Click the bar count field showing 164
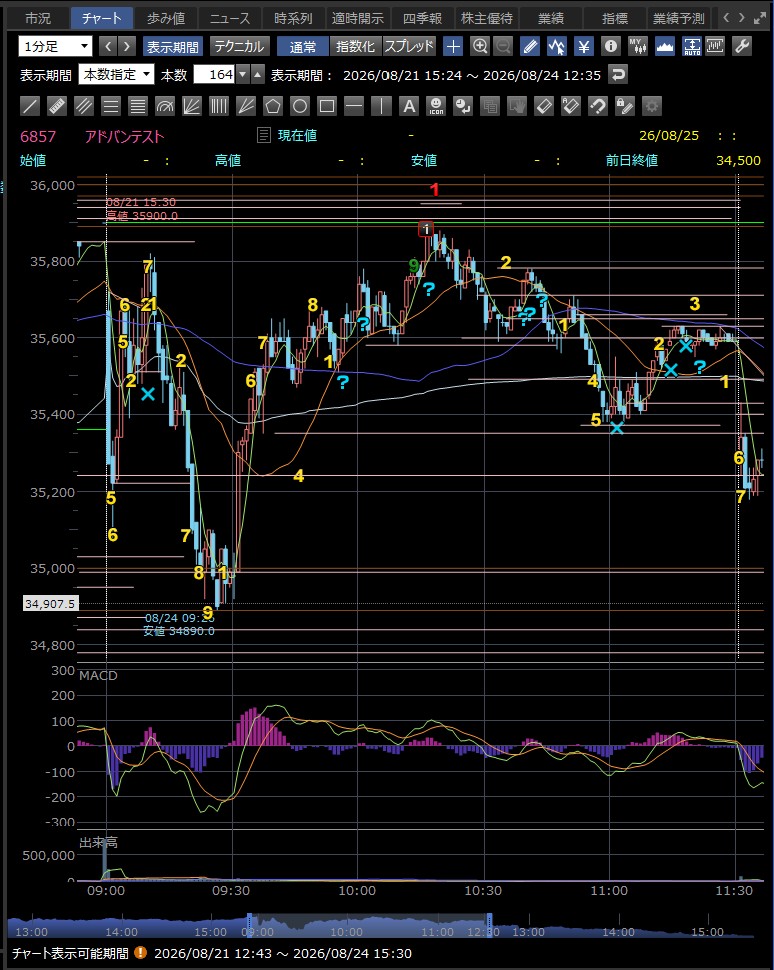Image resolution: width=774 pixels, height=970 pixels. pyautogui.click(x=215, y=75)
